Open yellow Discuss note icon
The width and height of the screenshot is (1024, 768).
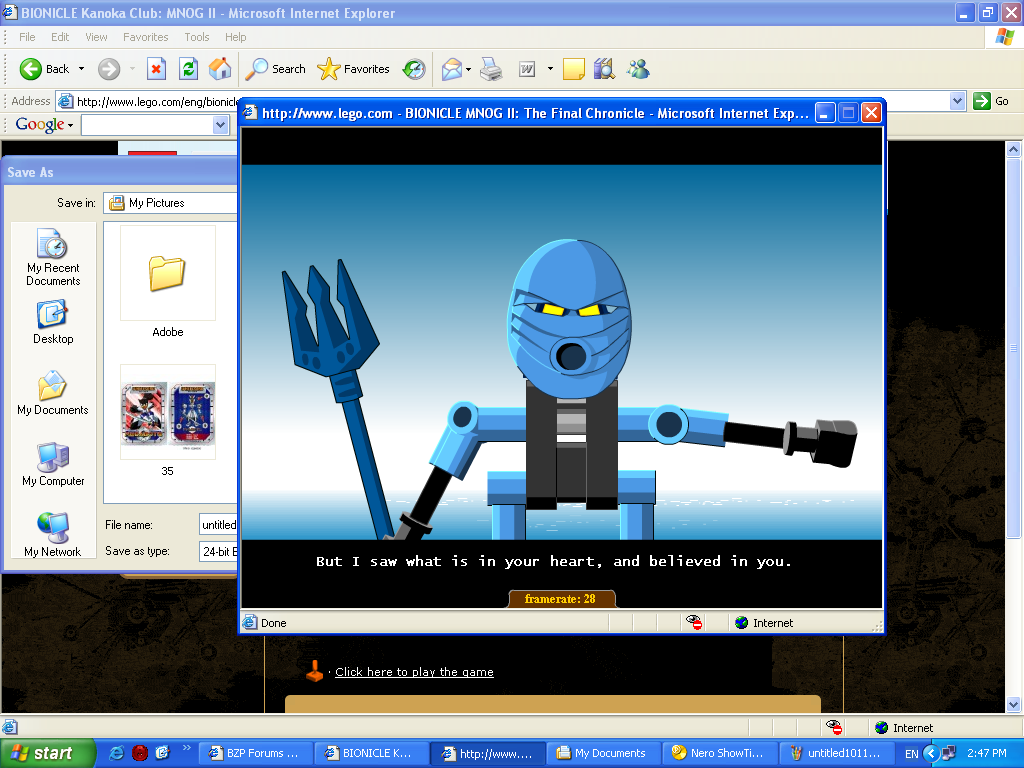pos(573,69)
